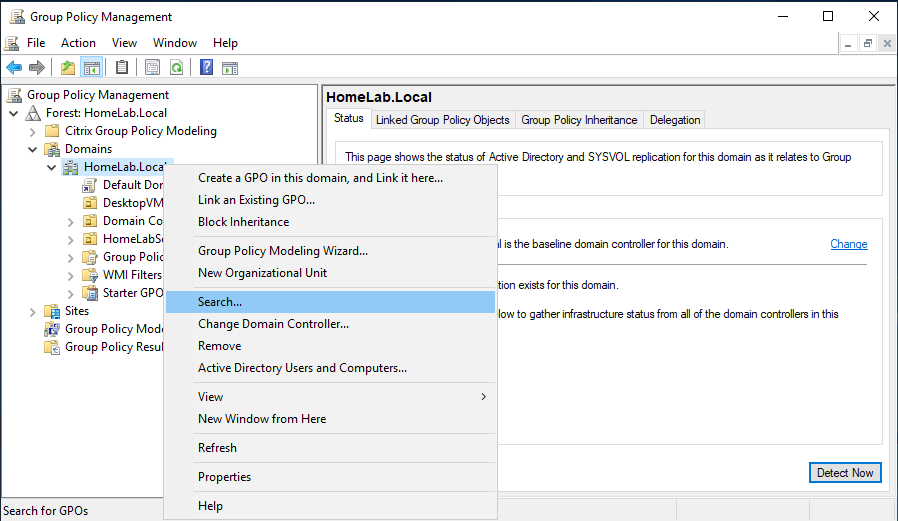Choose Refresh in the context menu
This screenshot has height=521, width=898.
click(330, 448)
